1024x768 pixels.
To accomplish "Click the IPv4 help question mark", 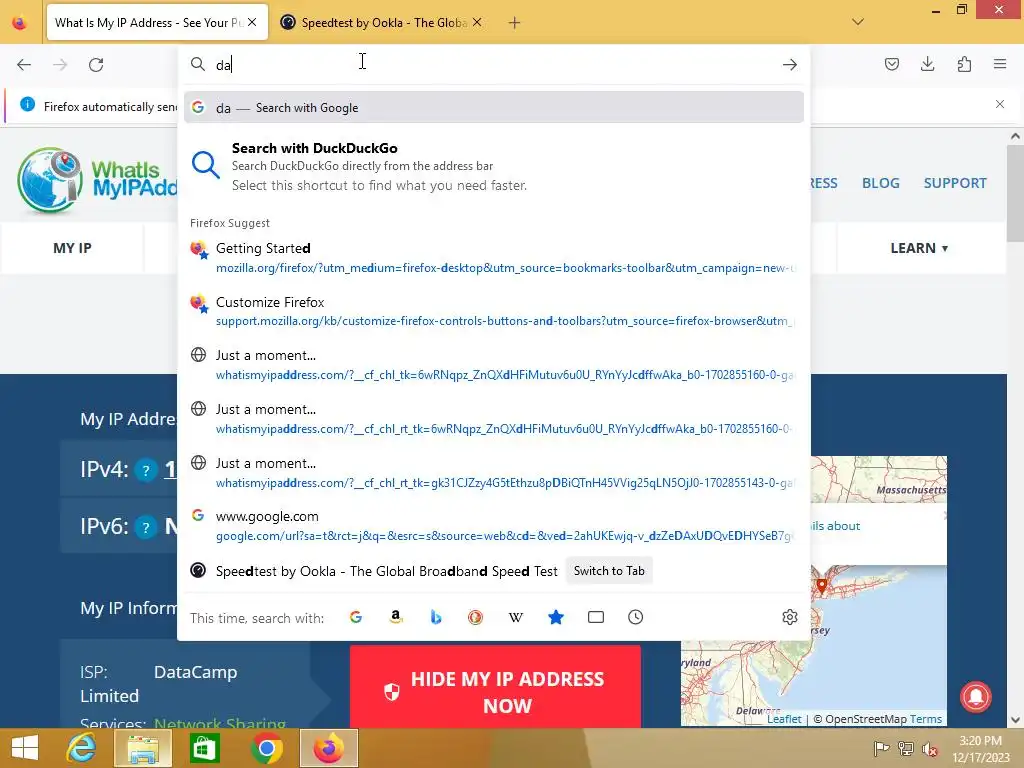I will [x=146, y=470].
